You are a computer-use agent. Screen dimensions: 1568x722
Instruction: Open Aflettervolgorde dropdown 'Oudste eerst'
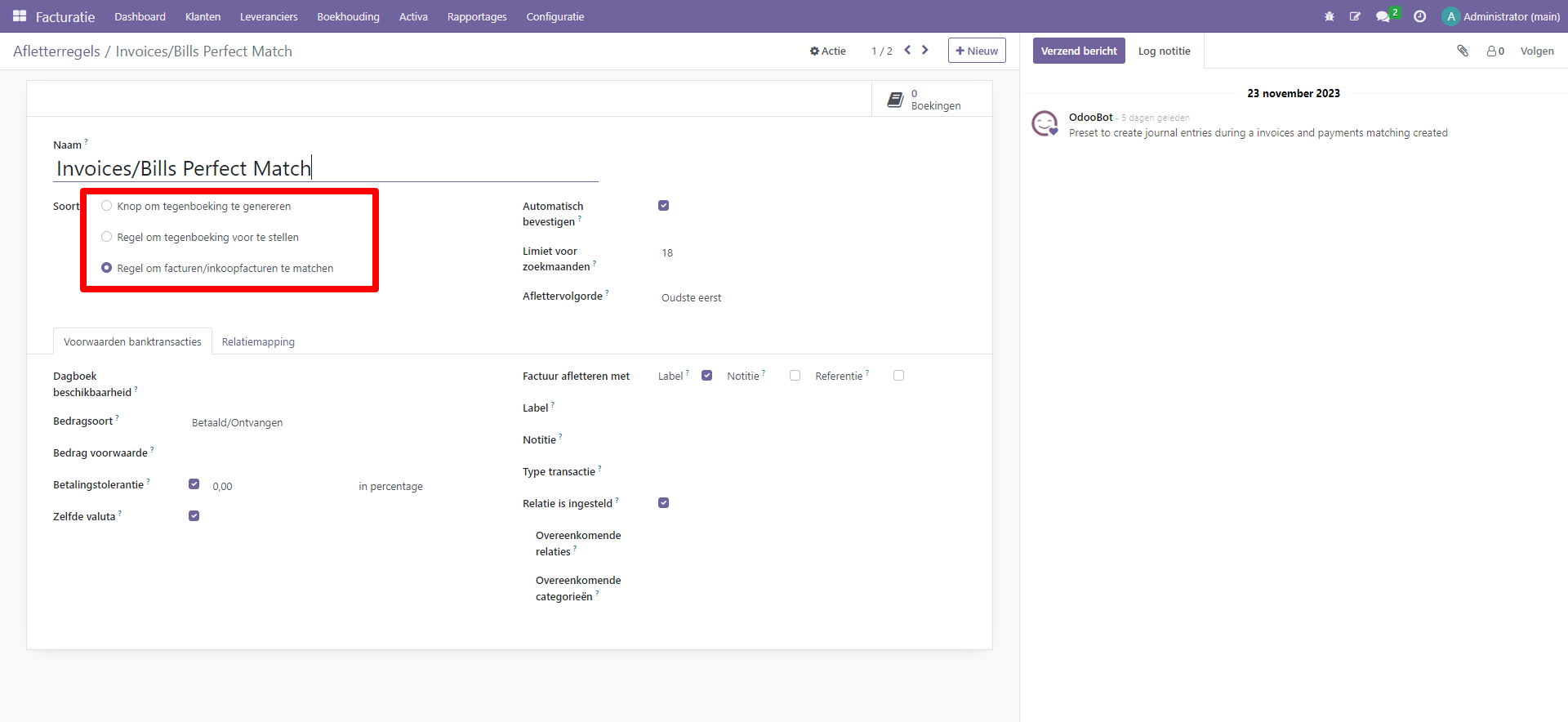pyautogui.click(x=691, y=298)
